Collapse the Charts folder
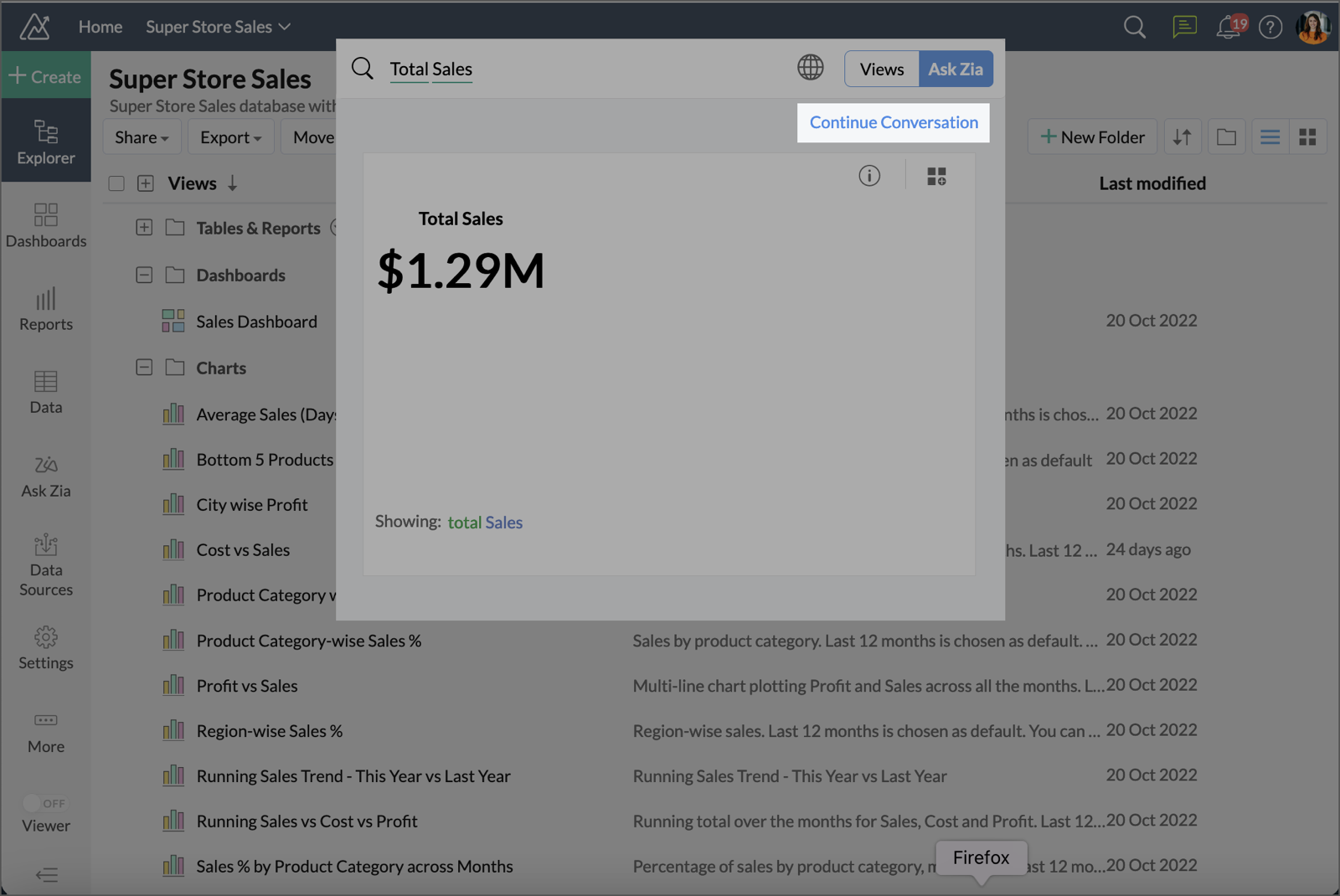This screenshot has height=896, width=1340. click(144, 367)
